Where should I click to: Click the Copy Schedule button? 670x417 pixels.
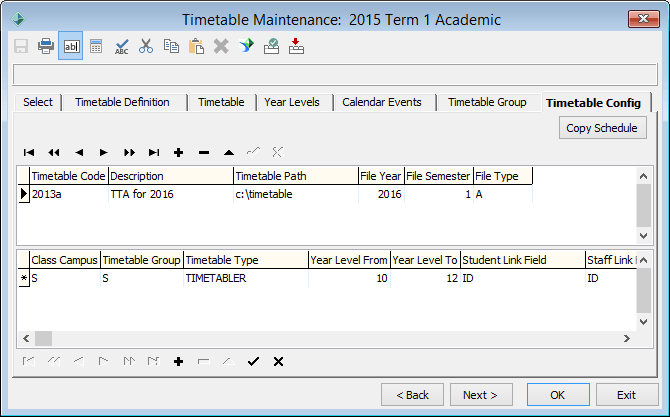point(602,128)
